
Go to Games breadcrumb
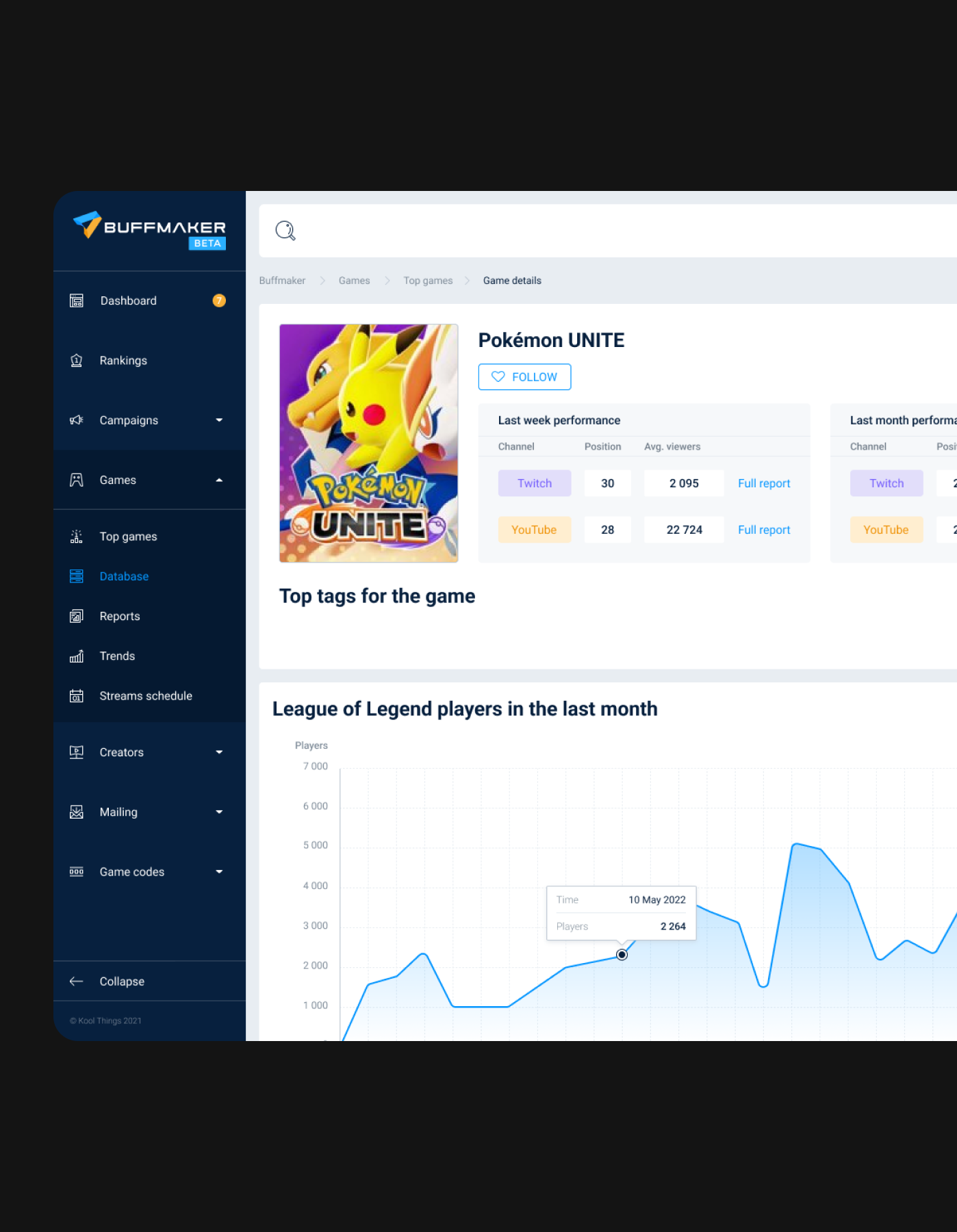pyautogui.click(x=354, y=281)
